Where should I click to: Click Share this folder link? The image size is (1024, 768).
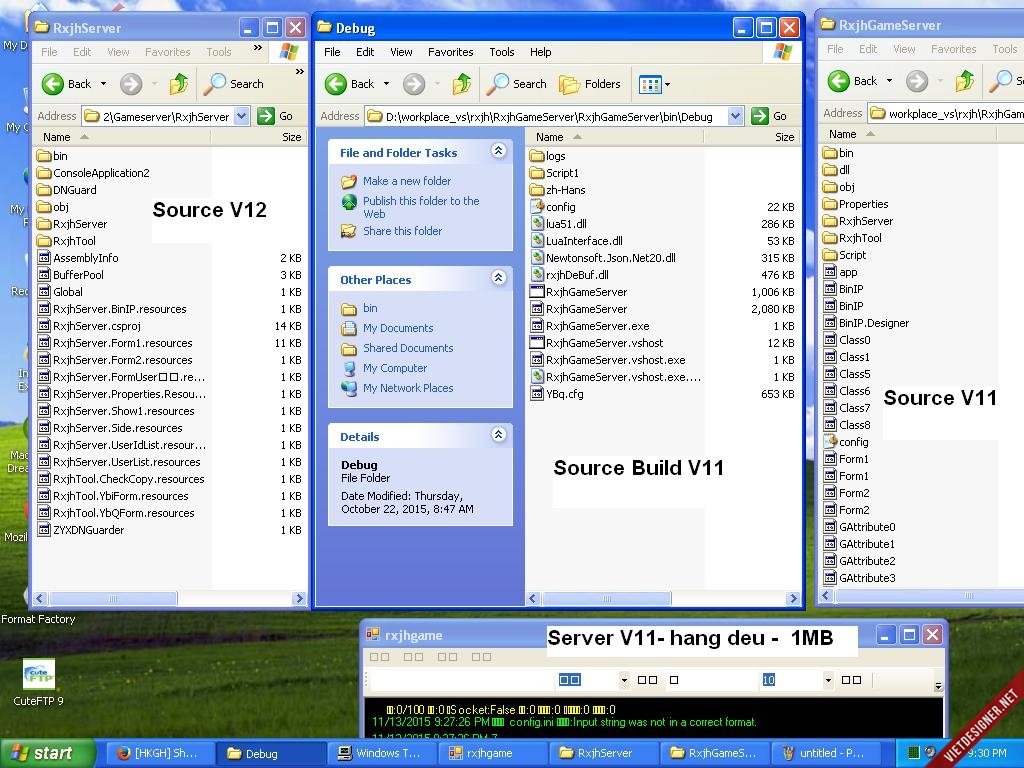coord(402,231)
